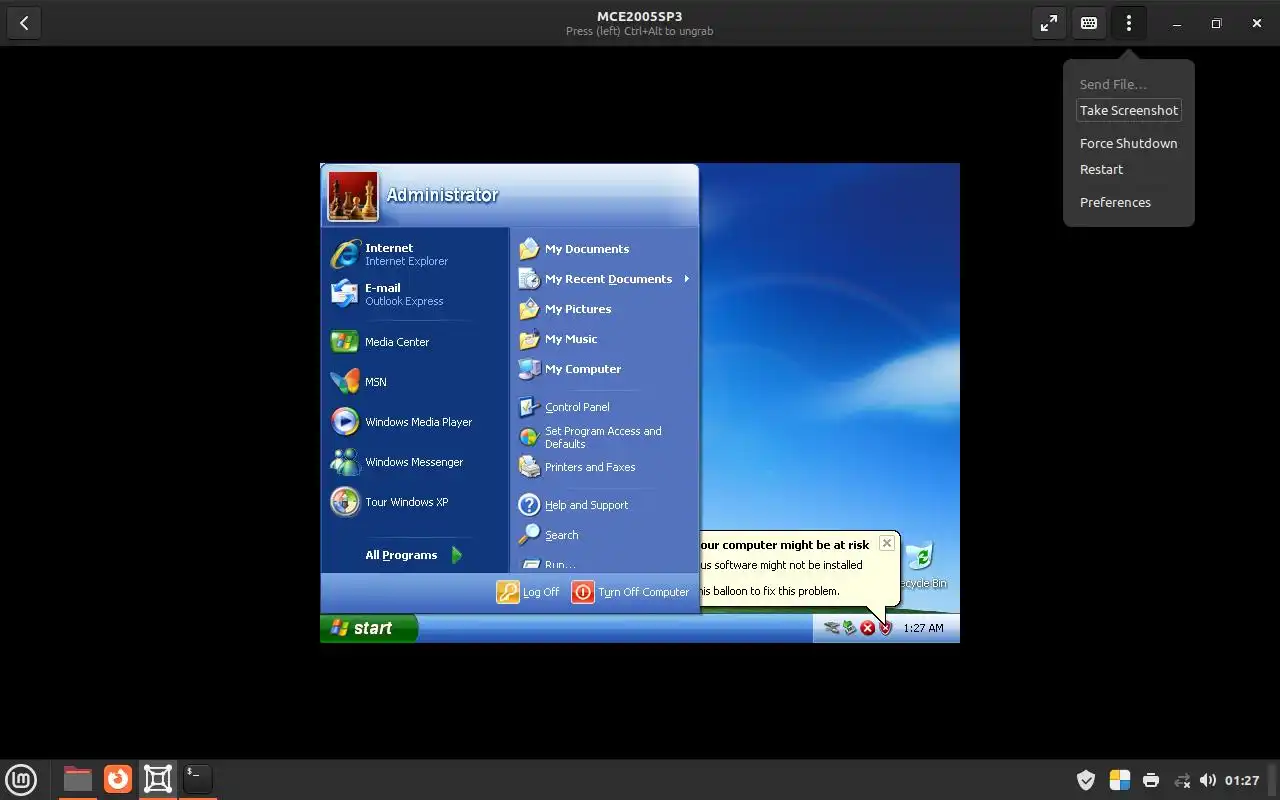The width and height of the screenshot is (1280, 800).
Task: Click the three-dot menu button
Action: tap(1129, 23)
